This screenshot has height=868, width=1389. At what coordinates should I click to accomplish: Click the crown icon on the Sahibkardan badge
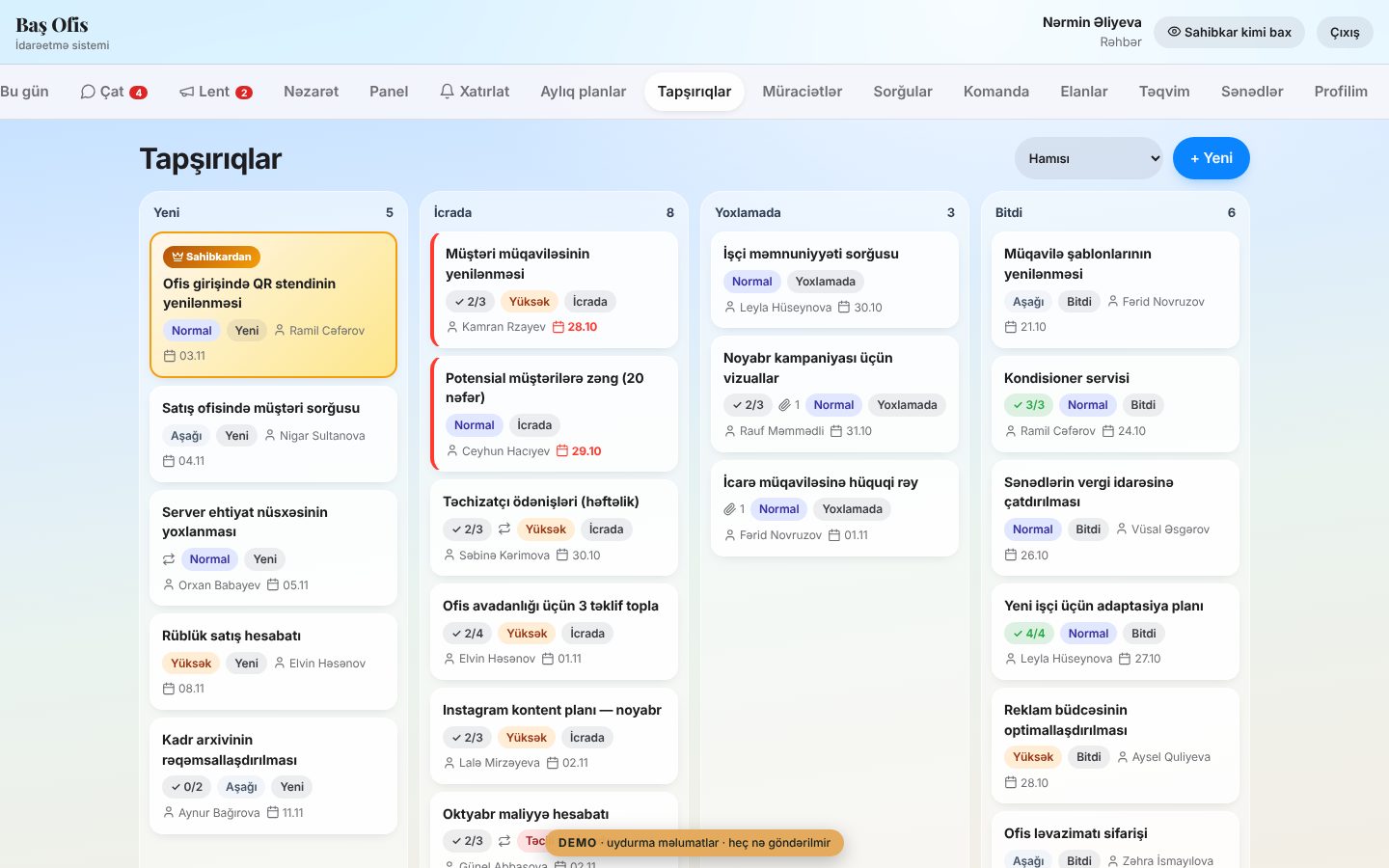[177, 257]
